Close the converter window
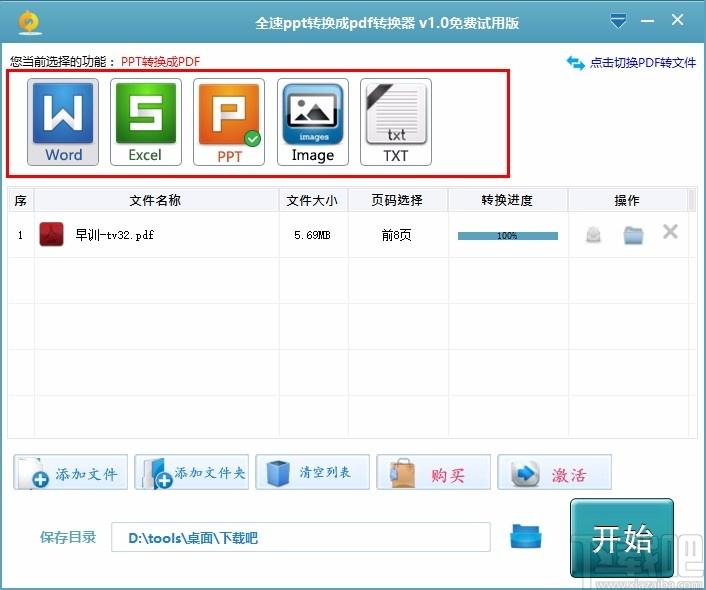This screenshot has height=590, width=706. tap(677, 20)
